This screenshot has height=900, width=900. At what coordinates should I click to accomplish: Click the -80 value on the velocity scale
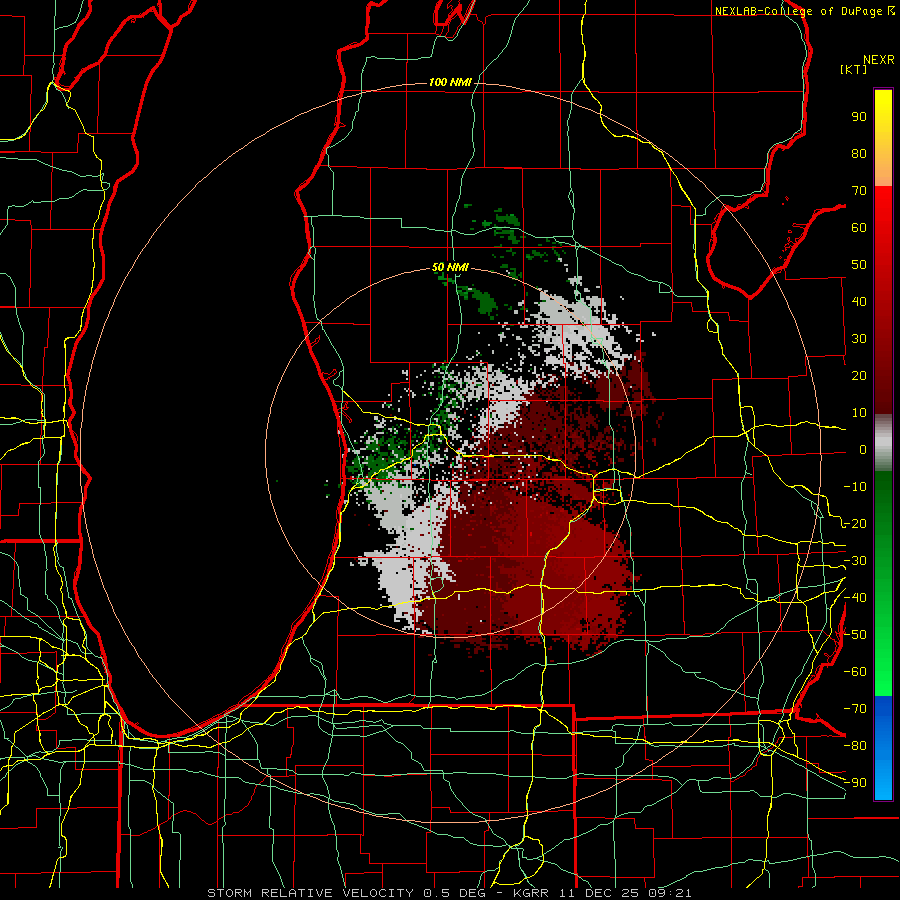point(855,746)
